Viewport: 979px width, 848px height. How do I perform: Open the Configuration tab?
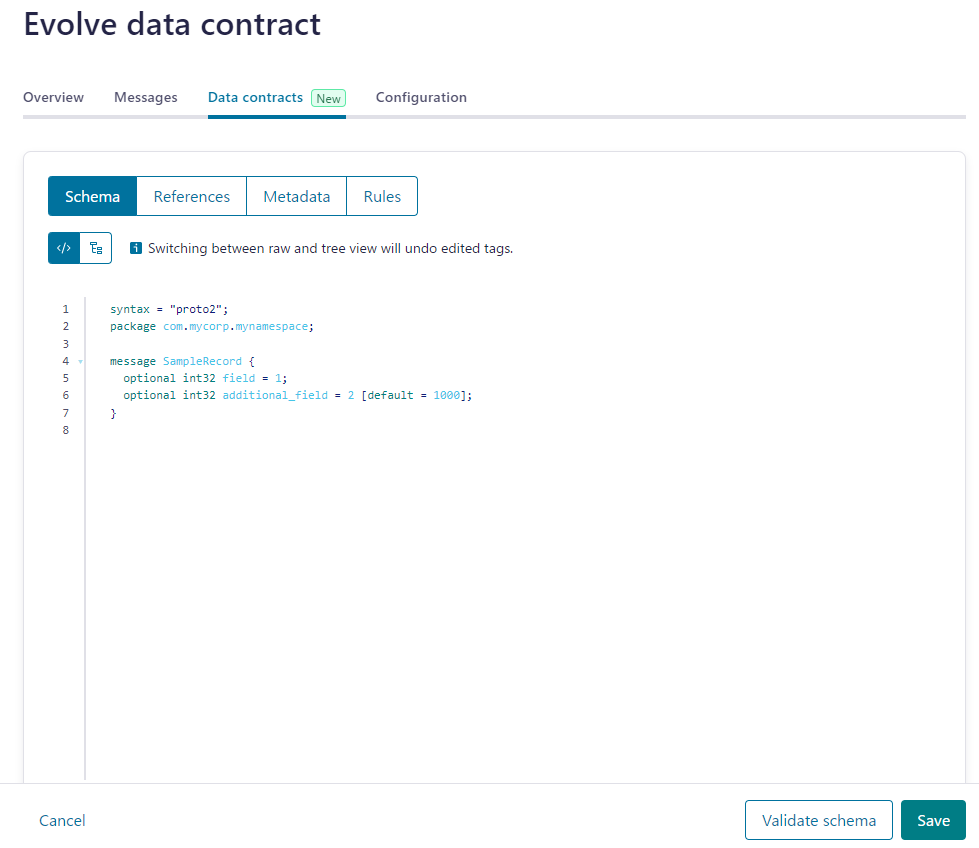[x=421, y=97]
